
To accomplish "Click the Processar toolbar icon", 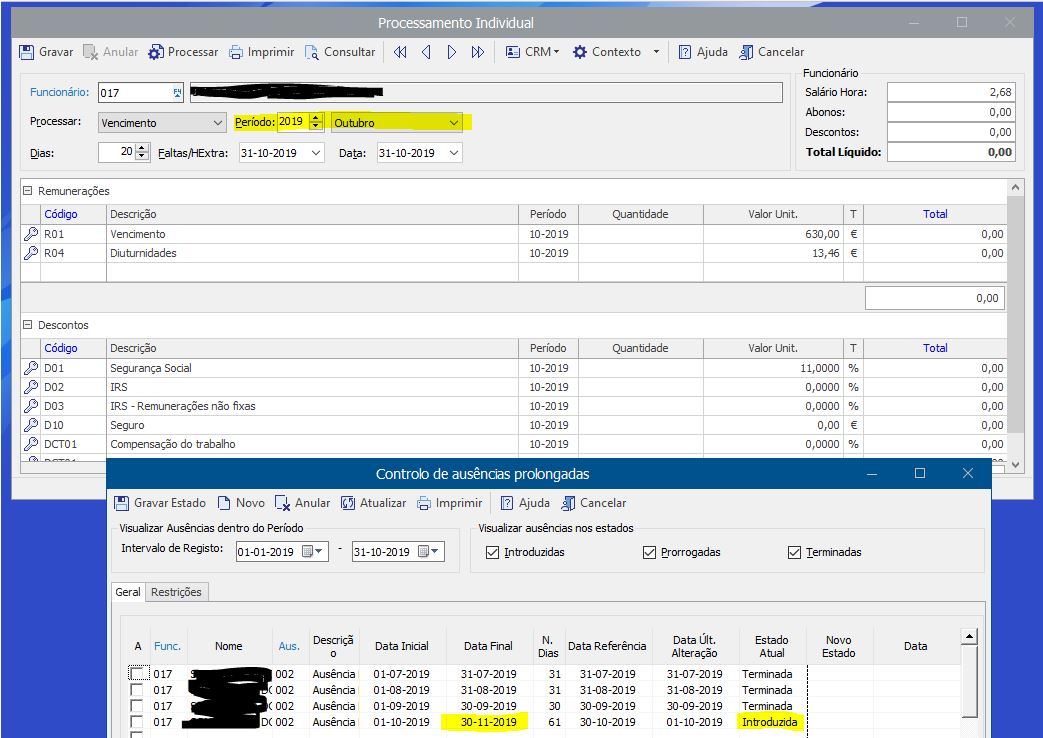I will click(x=157, y=52).
